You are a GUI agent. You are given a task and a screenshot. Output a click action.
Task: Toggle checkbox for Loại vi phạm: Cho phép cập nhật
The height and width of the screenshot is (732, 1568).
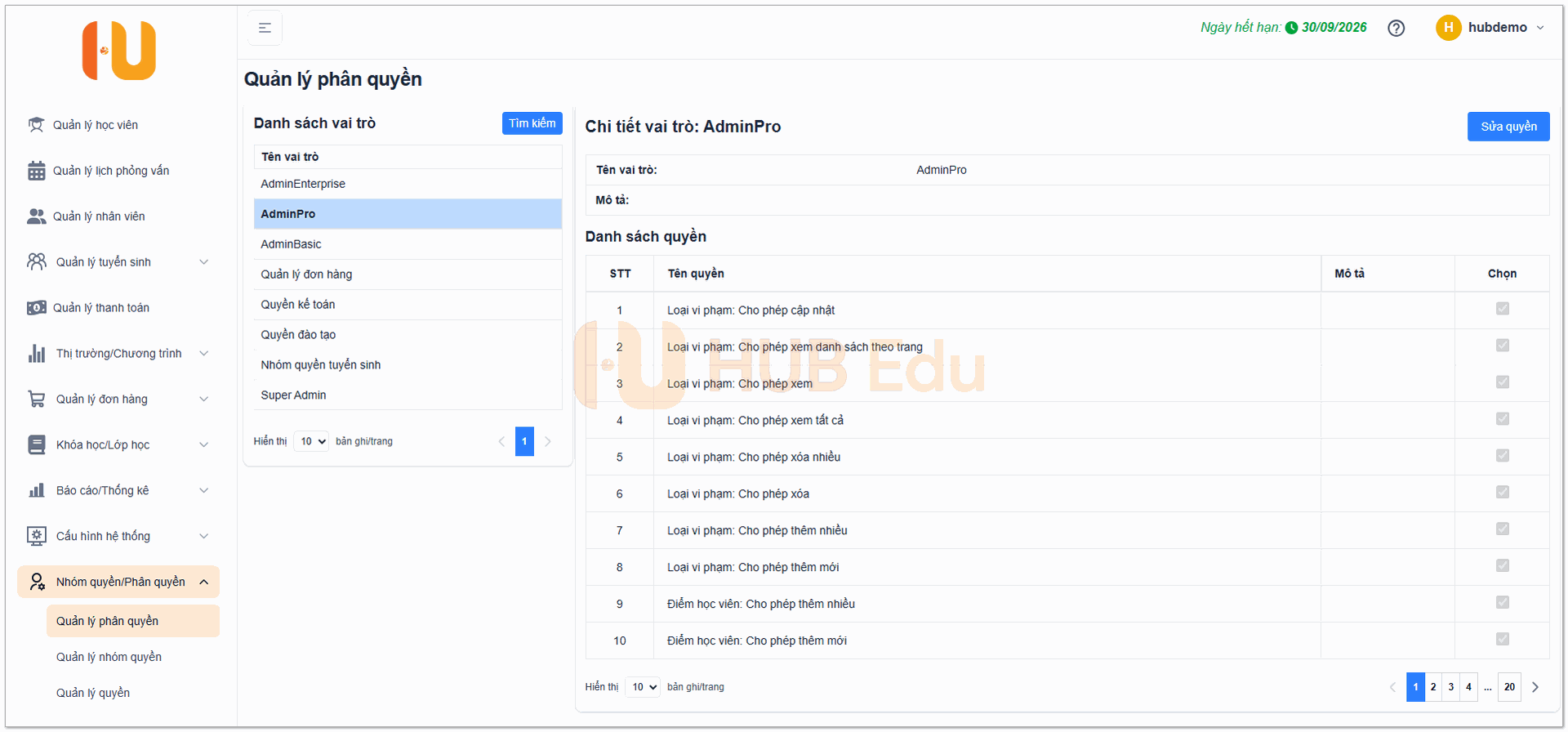(1502, 309)
